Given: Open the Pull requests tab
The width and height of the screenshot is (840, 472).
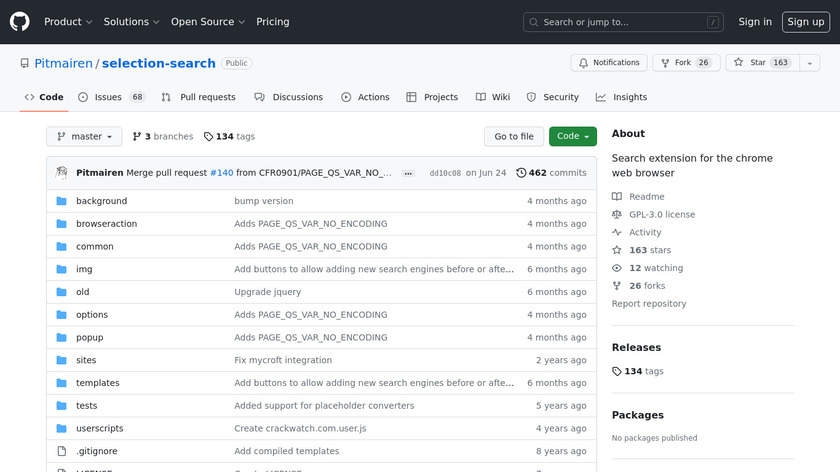Looking at the screenshot, I should pos(198,97).
